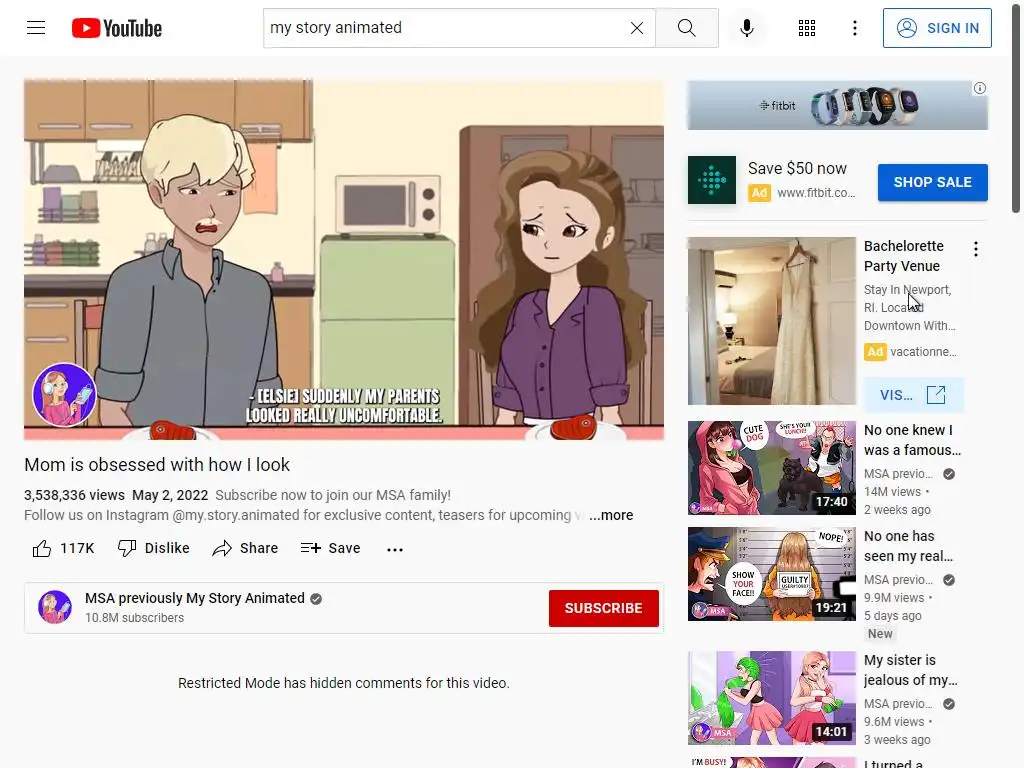Image resolution: width=1024 pixels, height=768 pixels.
Task: Click video title Mom is obsessed with how I look
Action: pos(157,464)
